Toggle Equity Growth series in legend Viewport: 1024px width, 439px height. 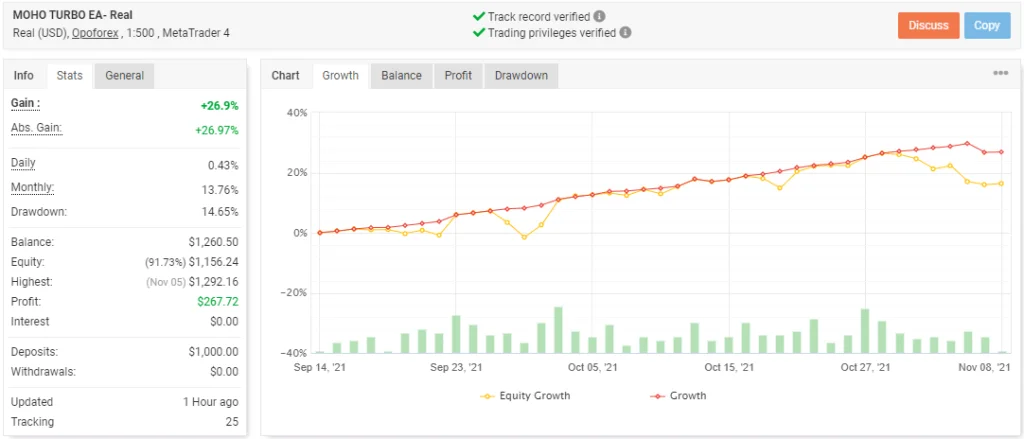click(x=526, y=396)
